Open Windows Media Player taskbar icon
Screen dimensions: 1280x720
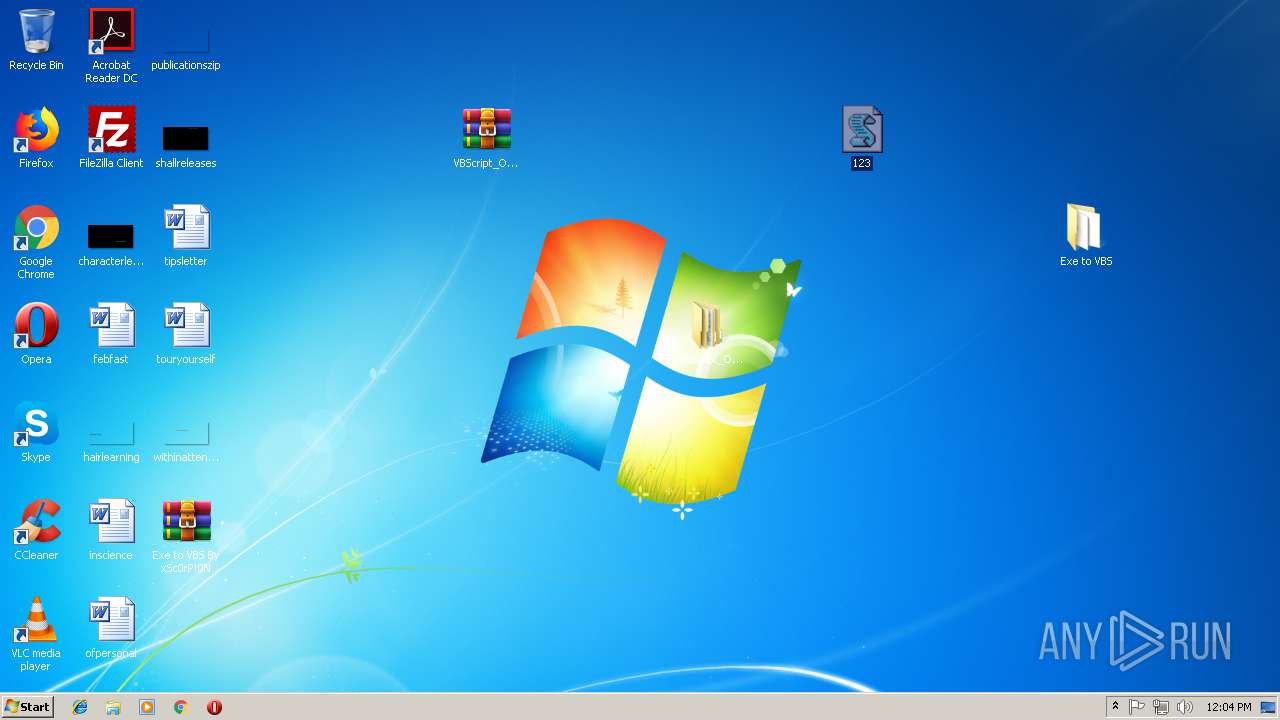tap(147, 707)
